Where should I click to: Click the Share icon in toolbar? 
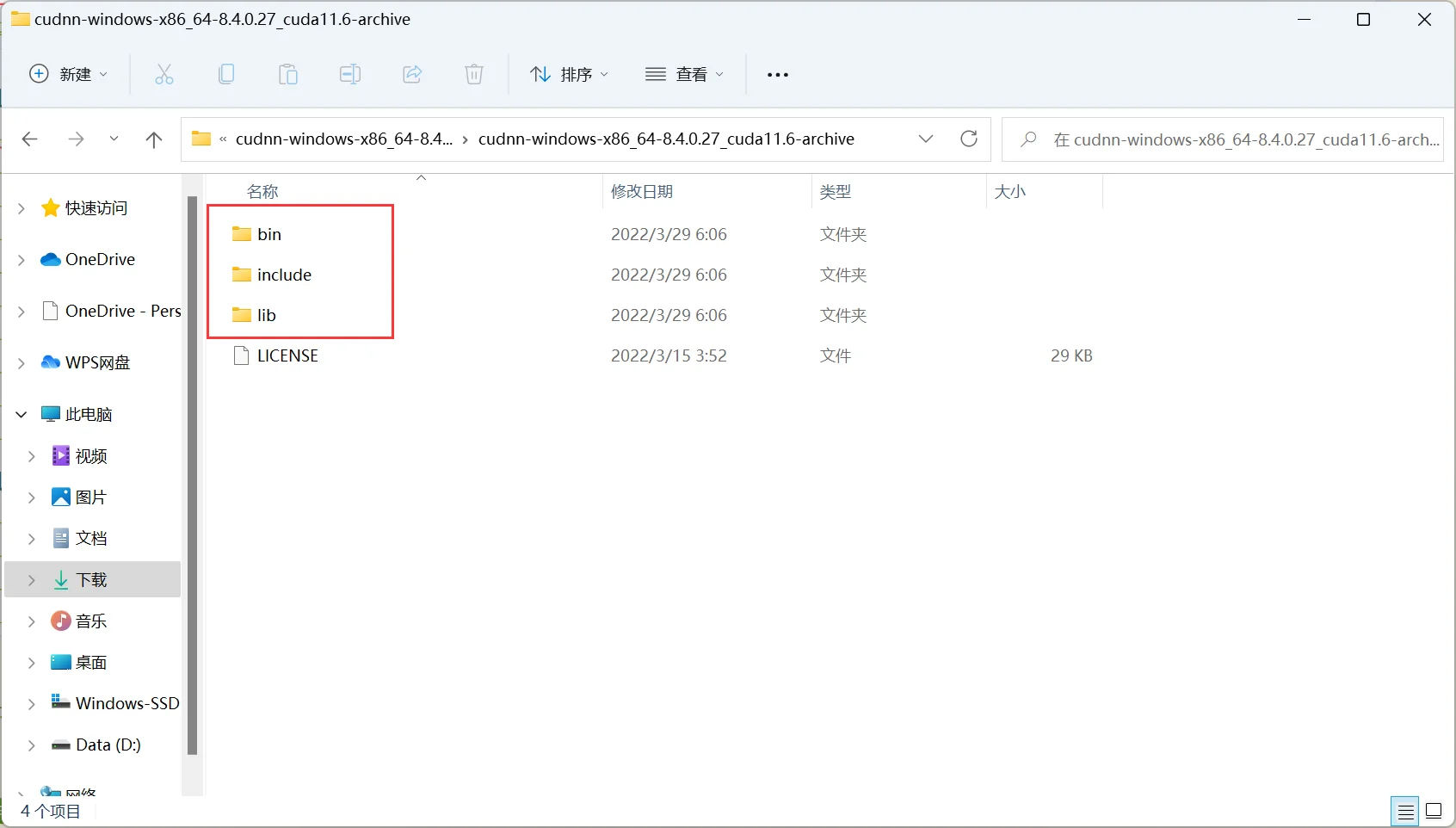[x=412, y=75]
